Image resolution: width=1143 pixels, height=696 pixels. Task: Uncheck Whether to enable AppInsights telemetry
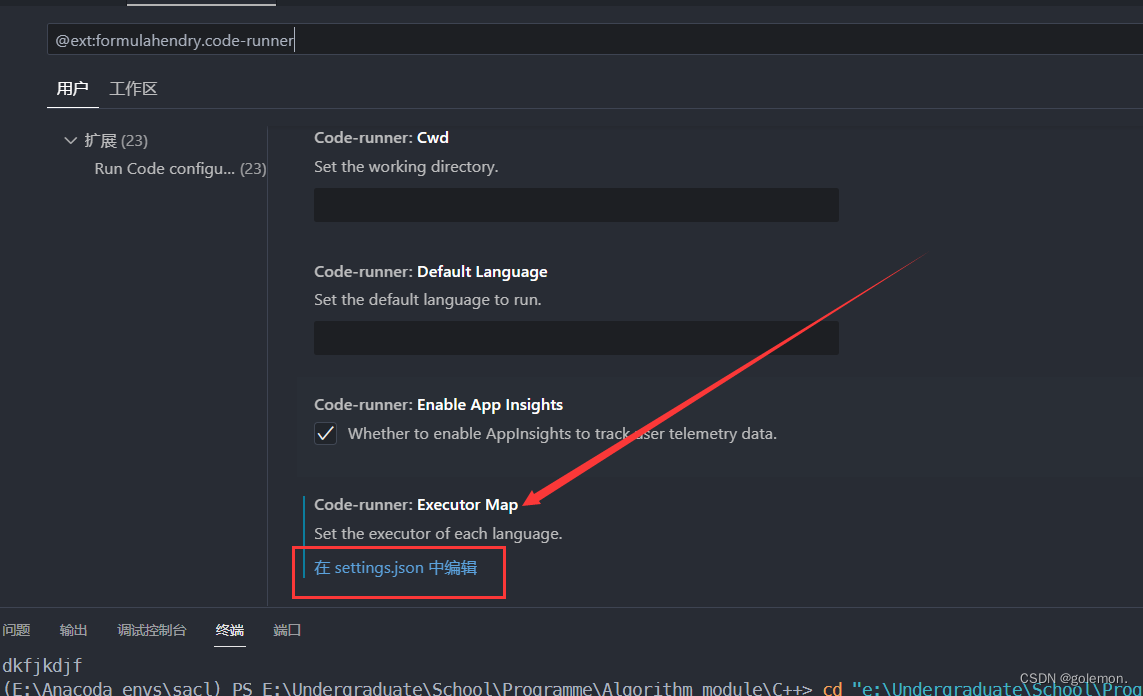coord(325,433)
